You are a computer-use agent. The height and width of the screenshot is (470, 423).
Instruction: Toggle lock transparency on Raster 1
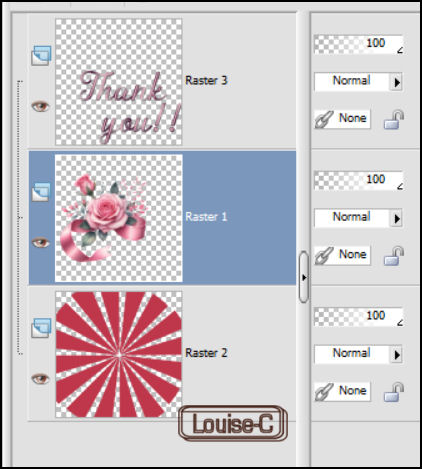(x=394, y=256)
